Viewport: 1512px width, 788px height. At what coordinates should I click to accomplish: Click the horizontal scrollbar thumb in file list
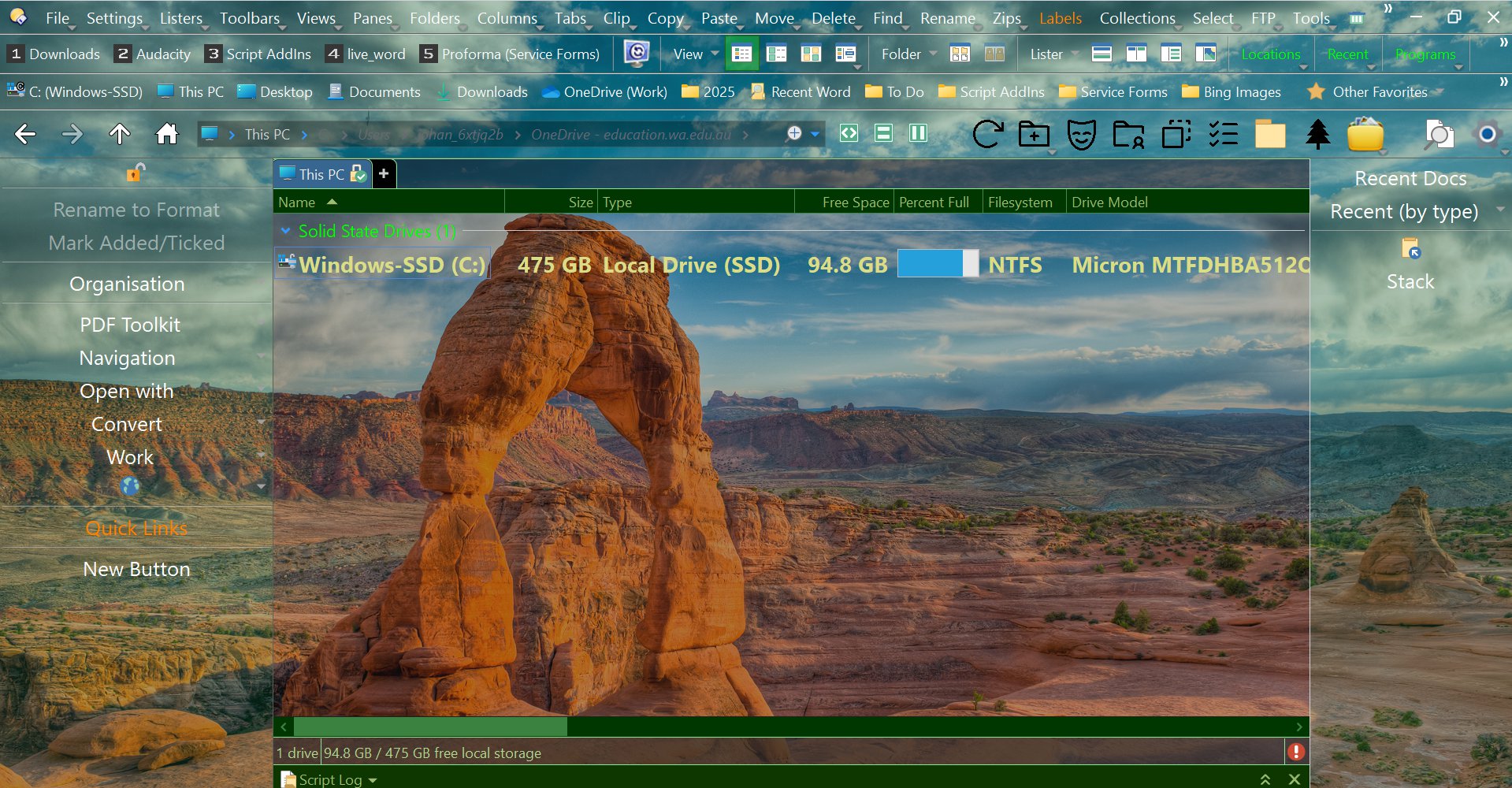click(429, 727)
